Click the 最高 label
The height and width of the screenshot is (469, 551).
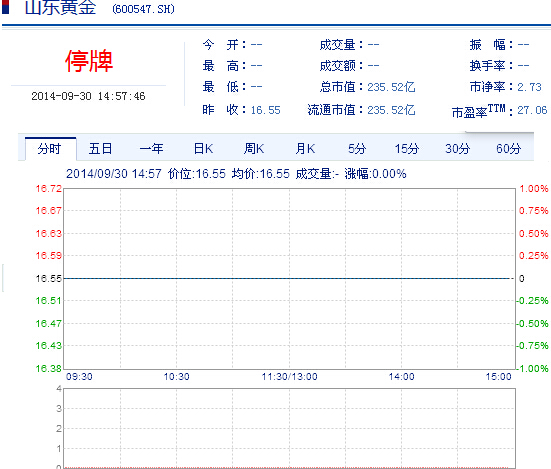(x=224, y=66)
